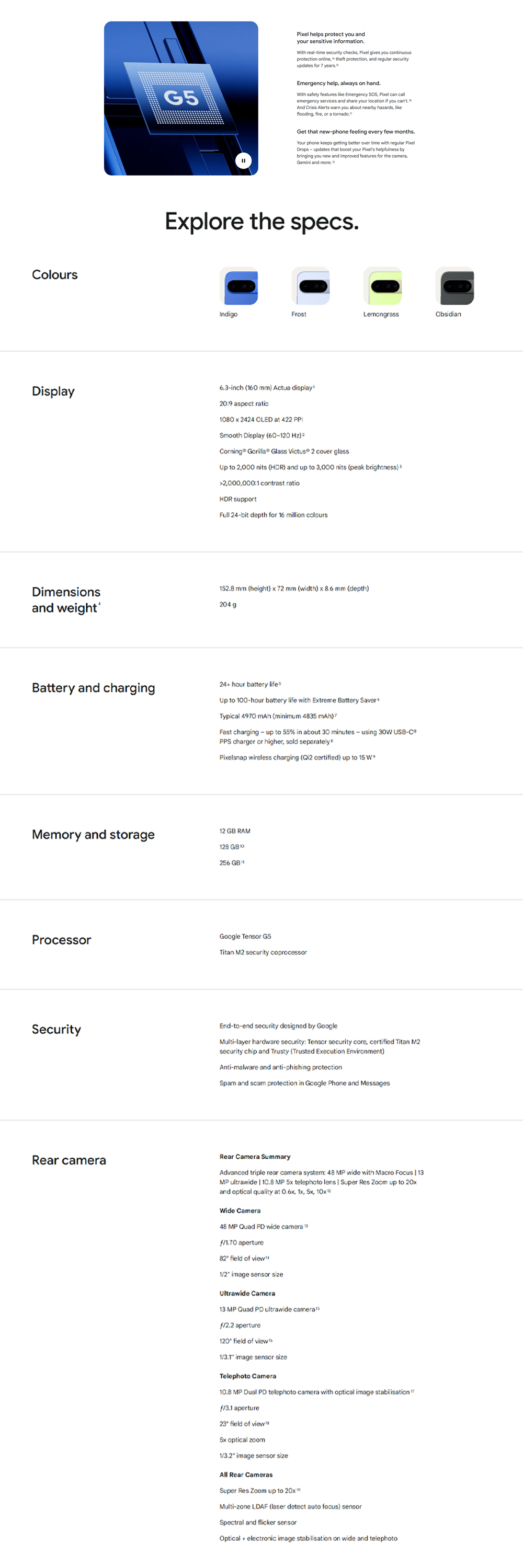This screenshot has height=1568, width=523.
Task: Click the "Security" section heading
Action: tap(56, 1029)
